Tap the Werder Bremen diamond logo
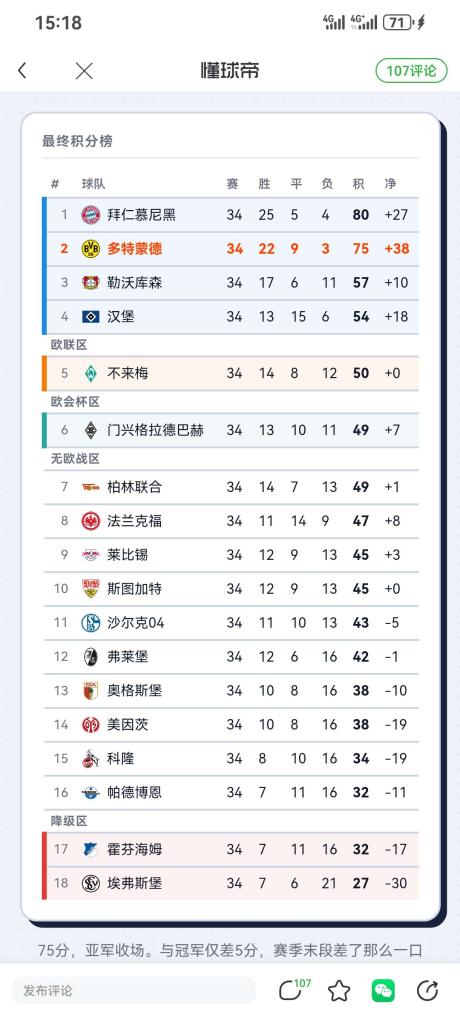Image resolution: width=460 pixels, height=1018 pixels. pos(91,373)
